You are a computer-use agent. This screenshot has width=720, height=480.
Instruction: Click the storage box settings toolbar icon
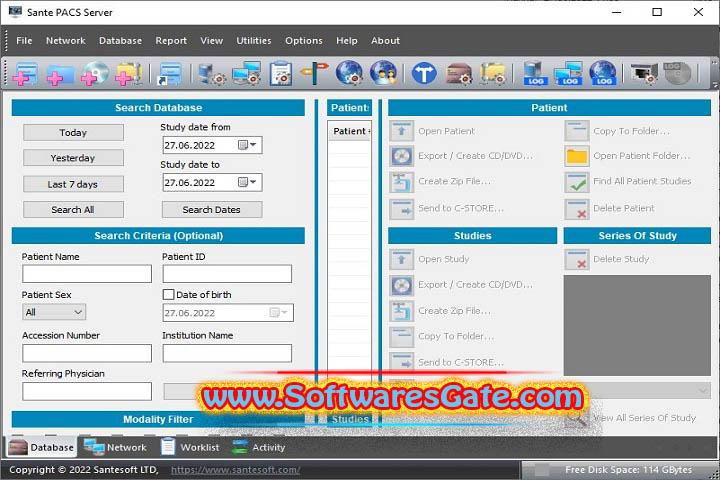pos(459,74)
